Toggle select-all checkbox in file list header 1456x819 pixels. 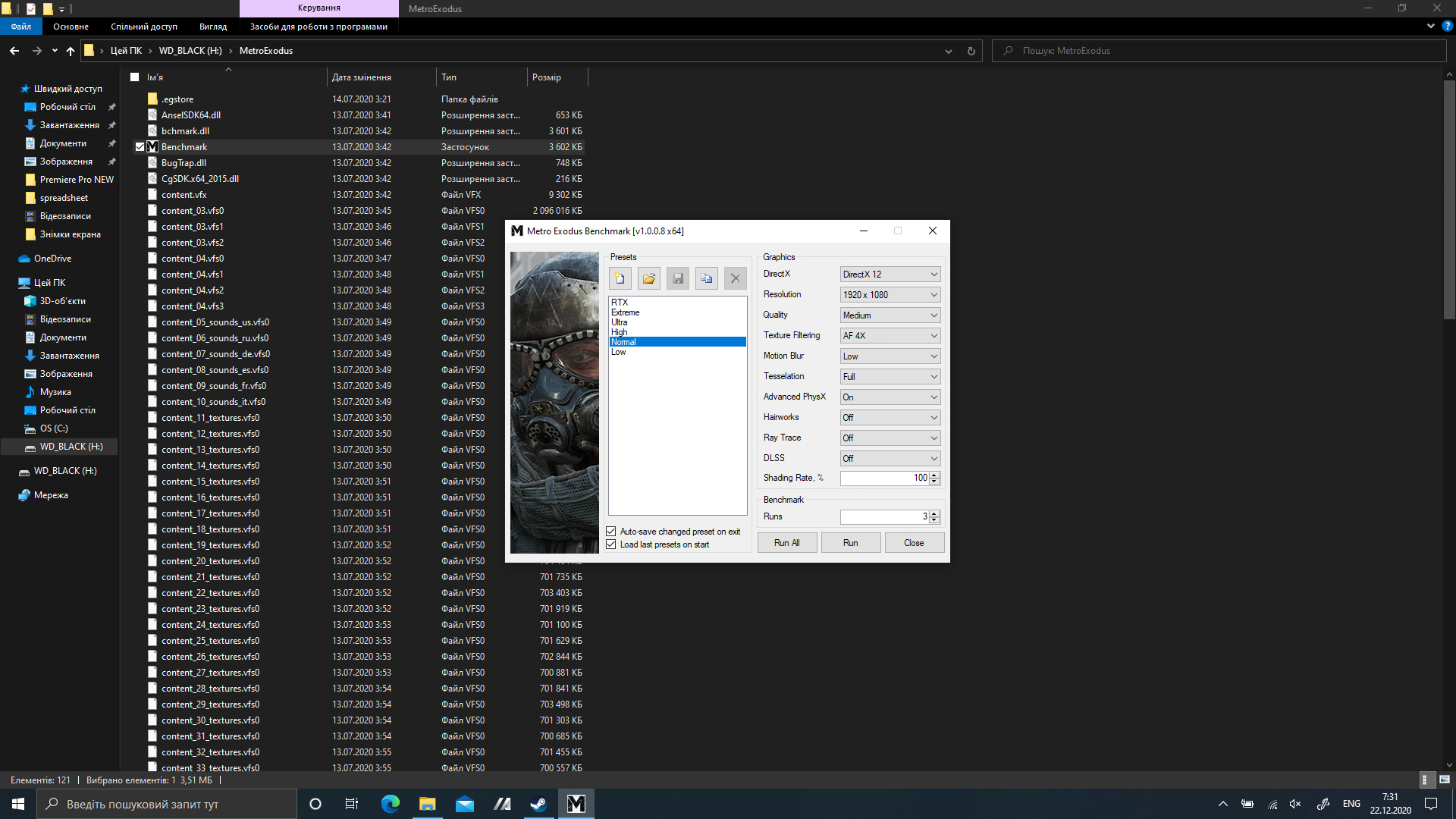[x=135, y=77]
